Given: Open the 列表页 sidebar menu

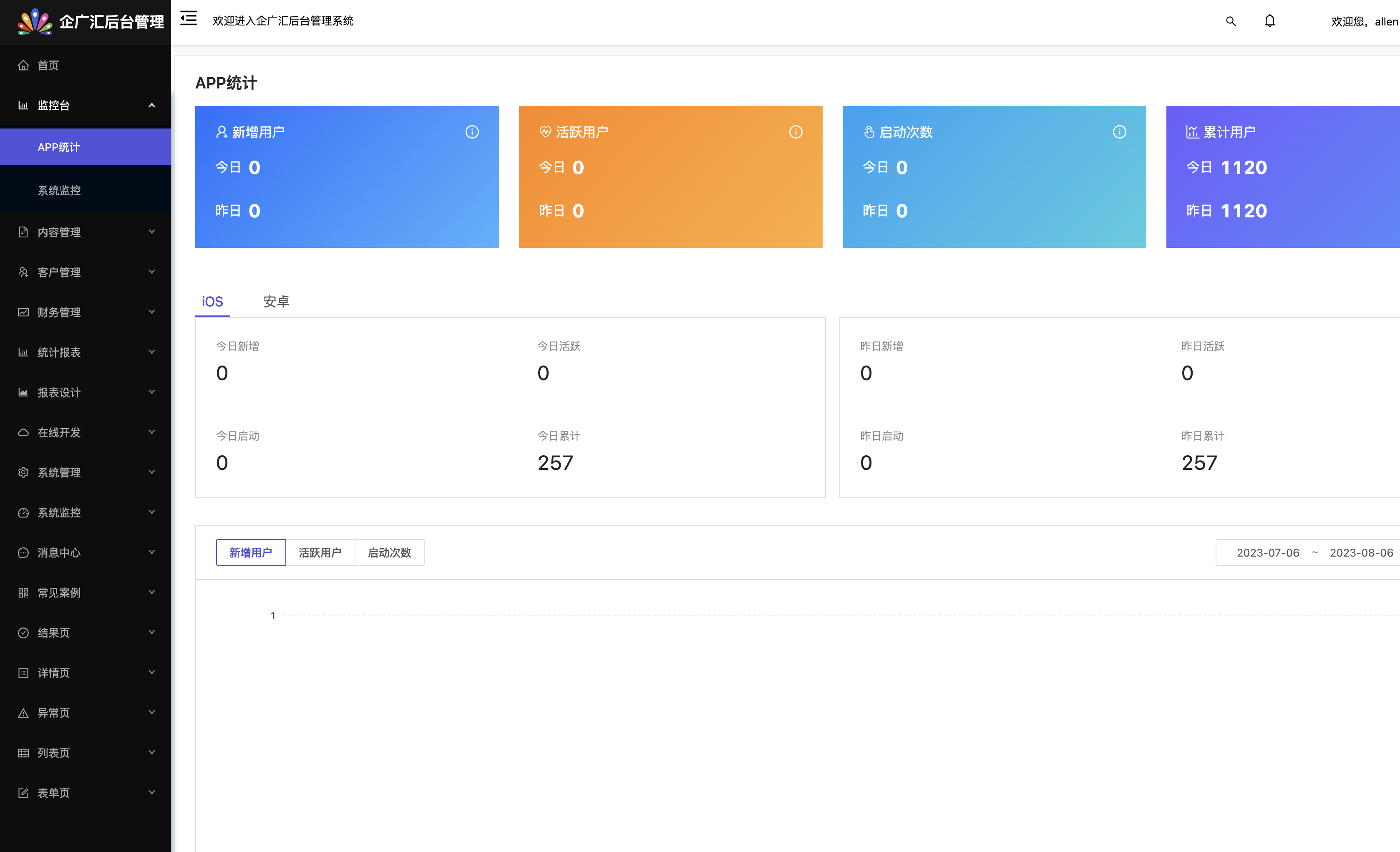Looking at the screenshot, I should tap(85, 753).
